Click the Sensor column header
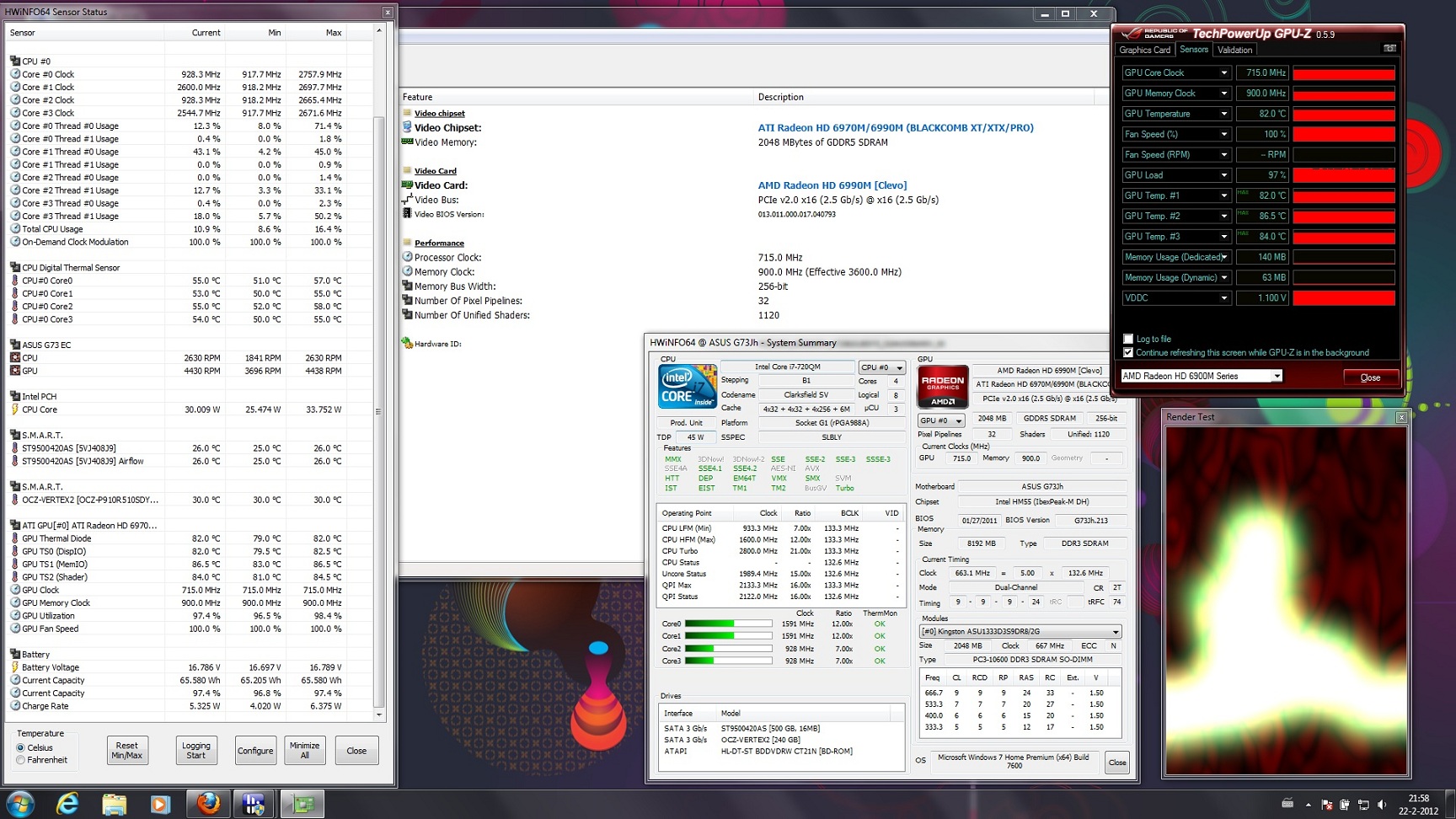The width and height of the screenshot is (1456, 819). coord(84,32)
